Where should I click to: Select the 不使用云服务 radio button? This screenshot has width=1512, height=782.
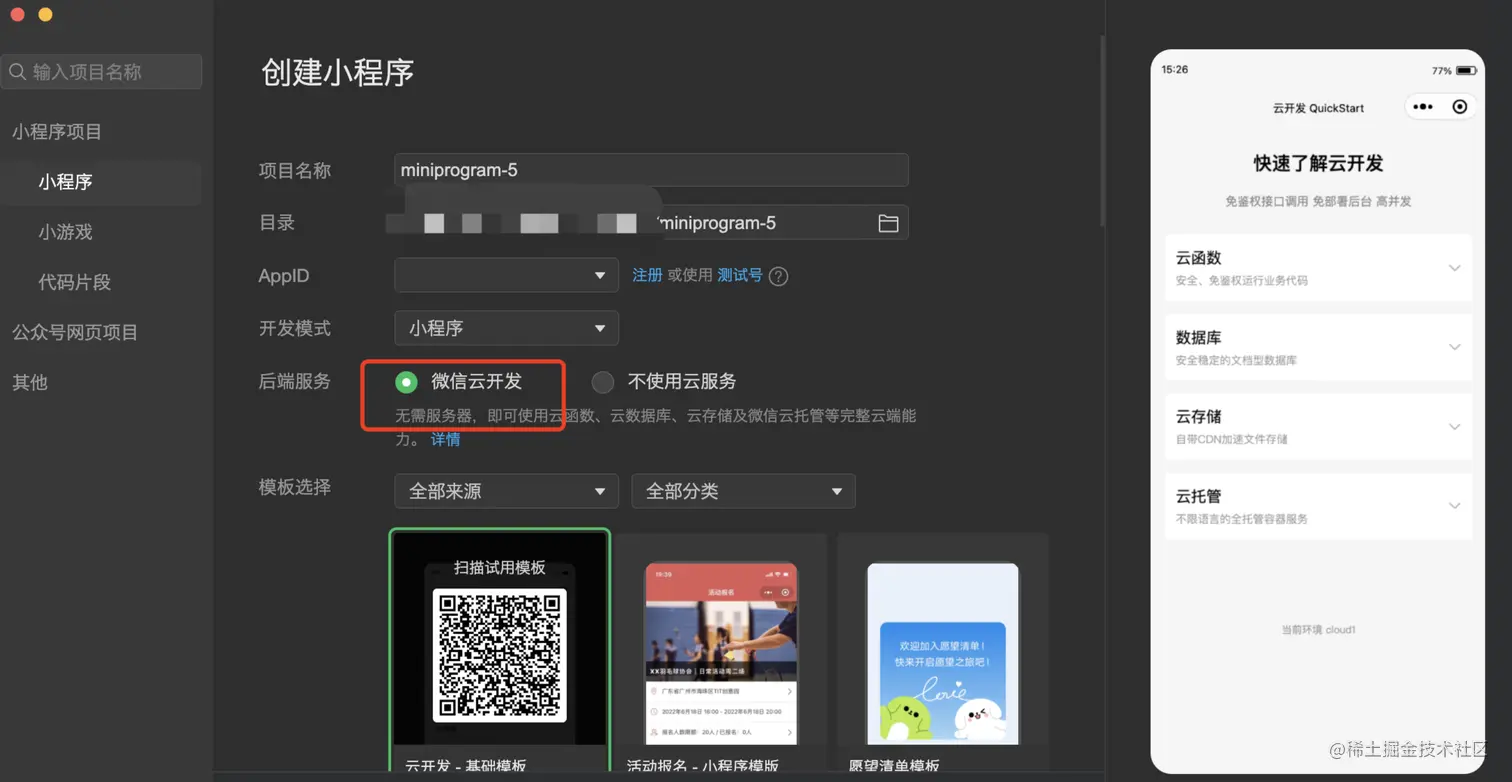[x=602, y=382]
